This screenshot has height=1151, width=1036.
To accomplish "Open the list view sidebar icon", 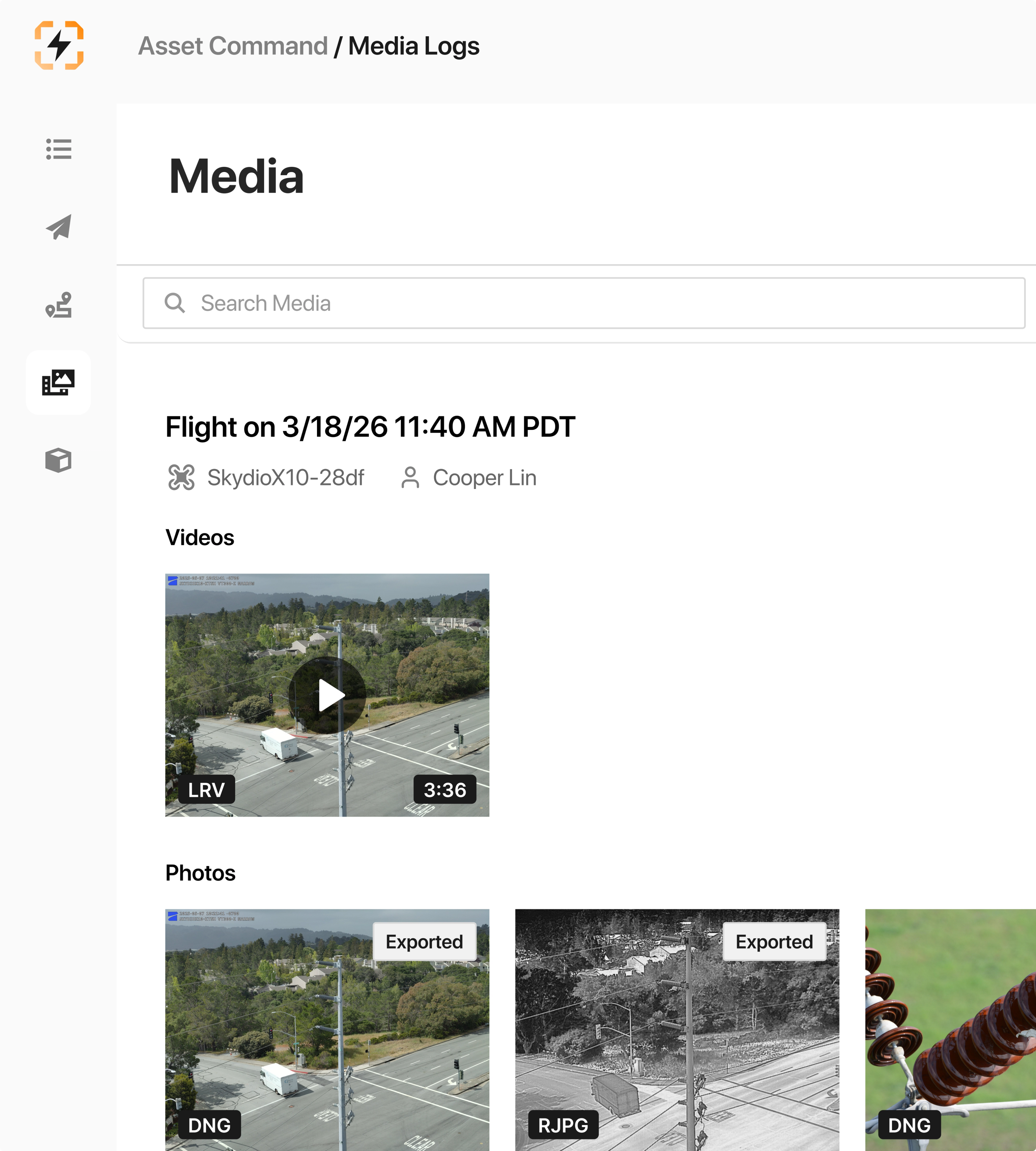I will 59,149.
